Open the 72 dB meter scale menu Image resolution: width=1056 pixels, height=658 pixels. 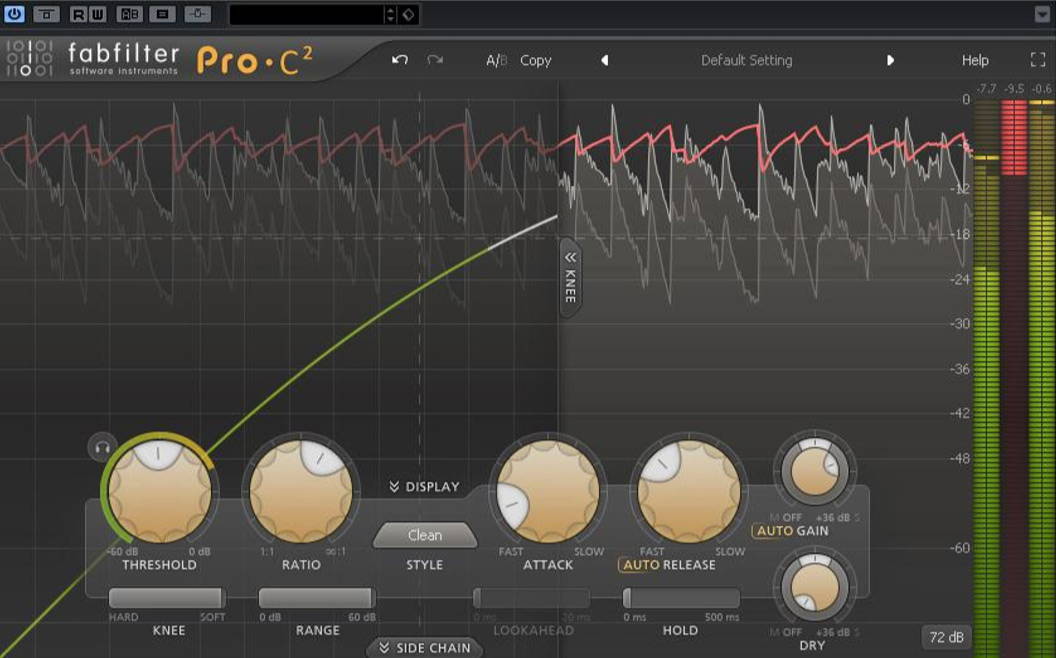(946, 637)
